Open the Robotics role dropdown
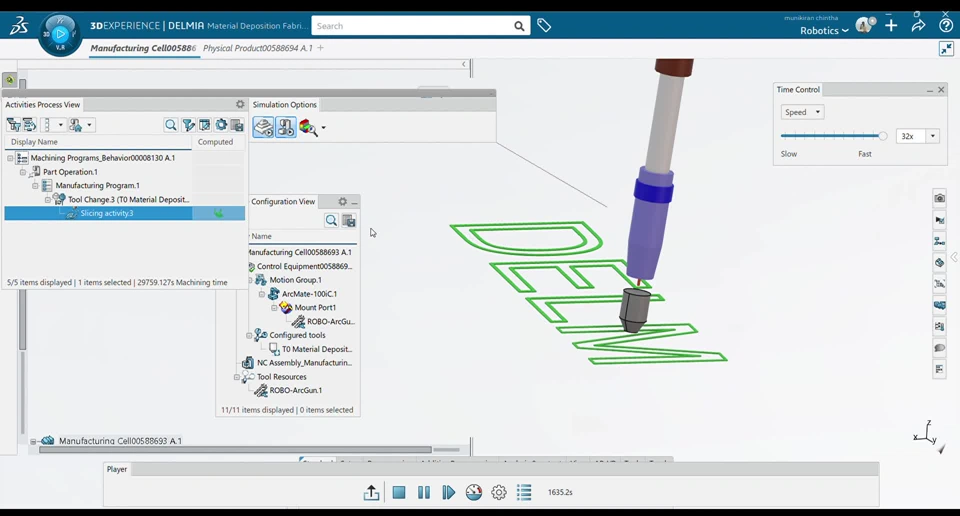 coord(824,31)
